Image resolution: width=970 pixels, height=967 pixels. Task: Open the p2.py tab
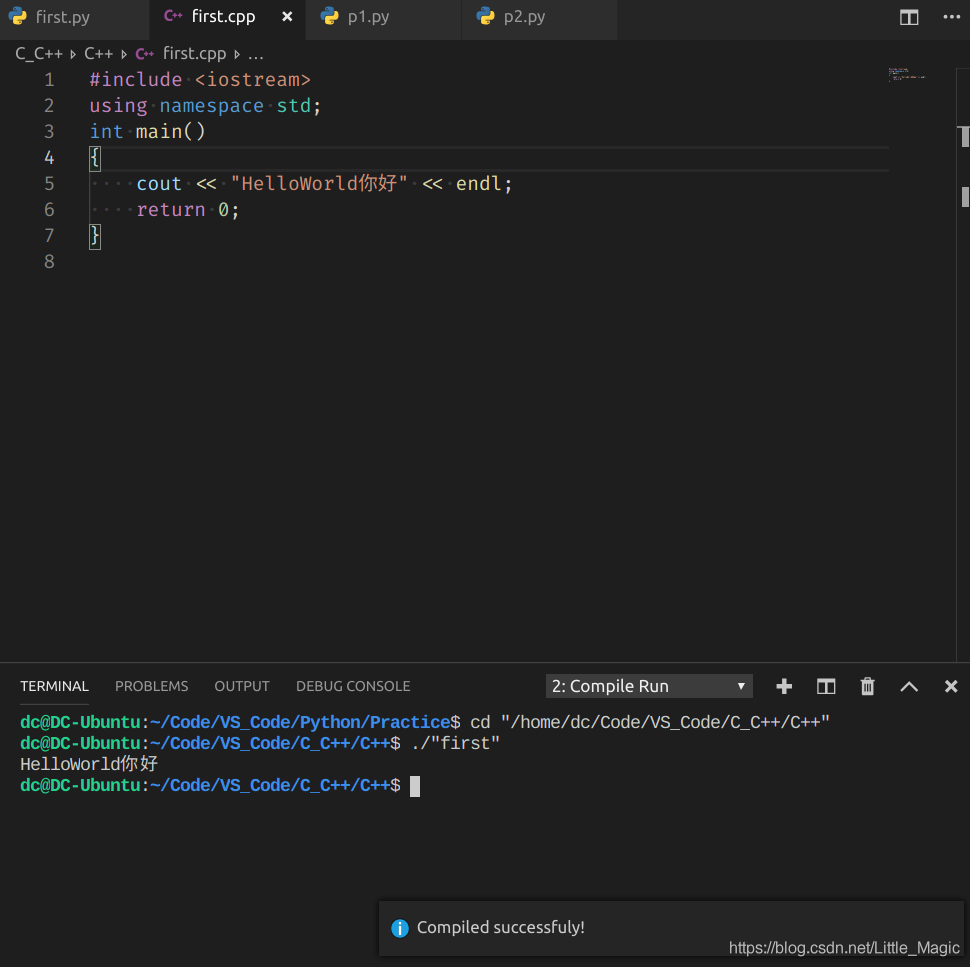coord(524,17)
